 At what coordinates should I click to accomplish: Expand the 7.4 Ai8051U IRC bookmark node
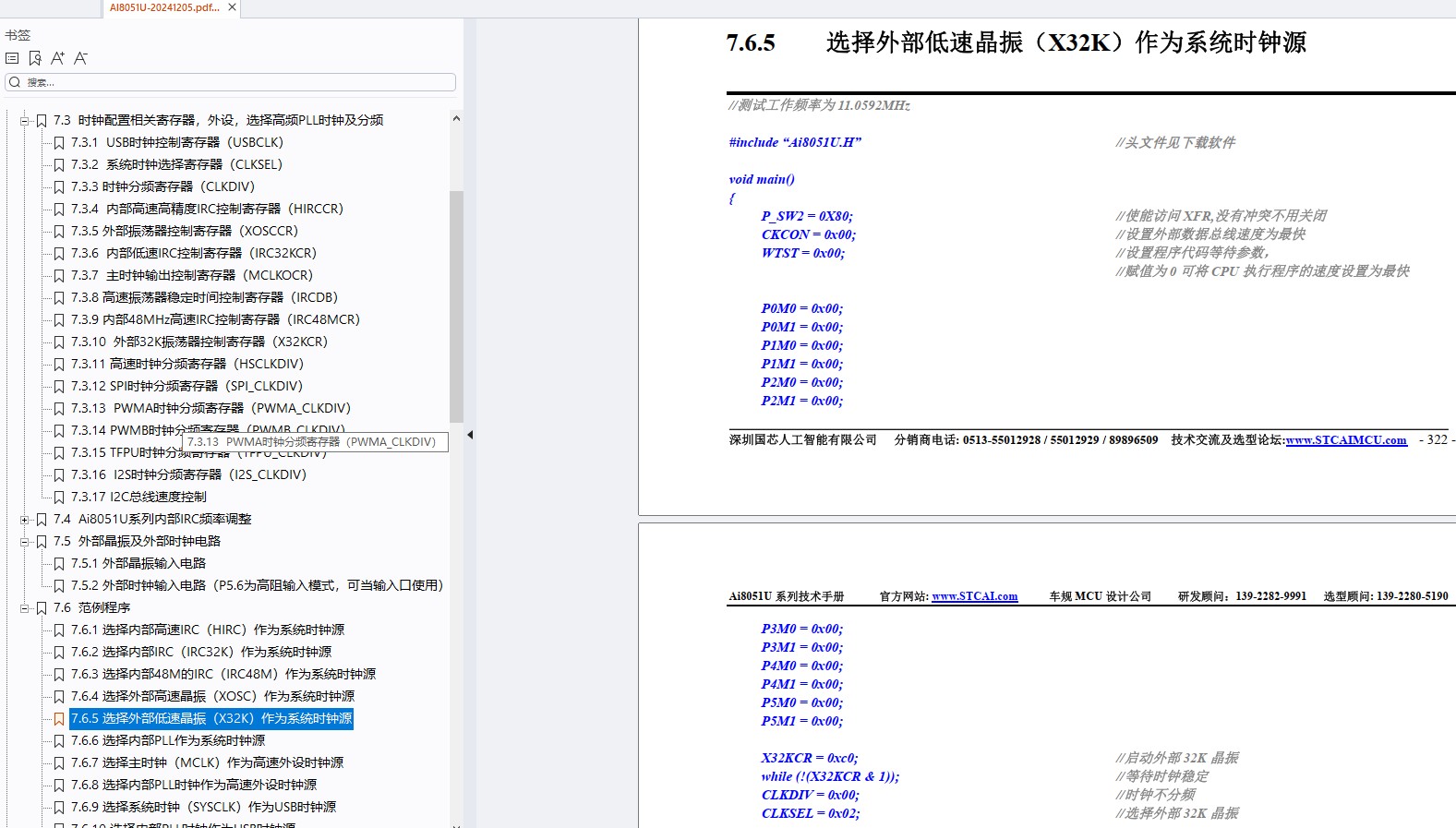(25, 520)
